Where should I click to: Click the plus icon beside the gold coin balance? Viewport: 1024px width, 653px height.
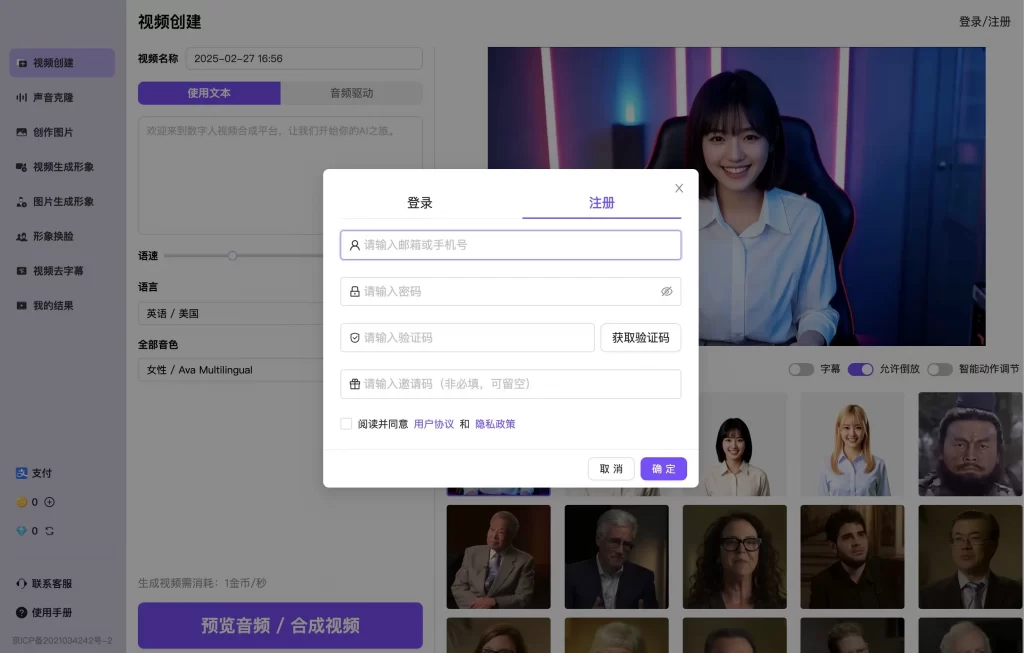50,502
